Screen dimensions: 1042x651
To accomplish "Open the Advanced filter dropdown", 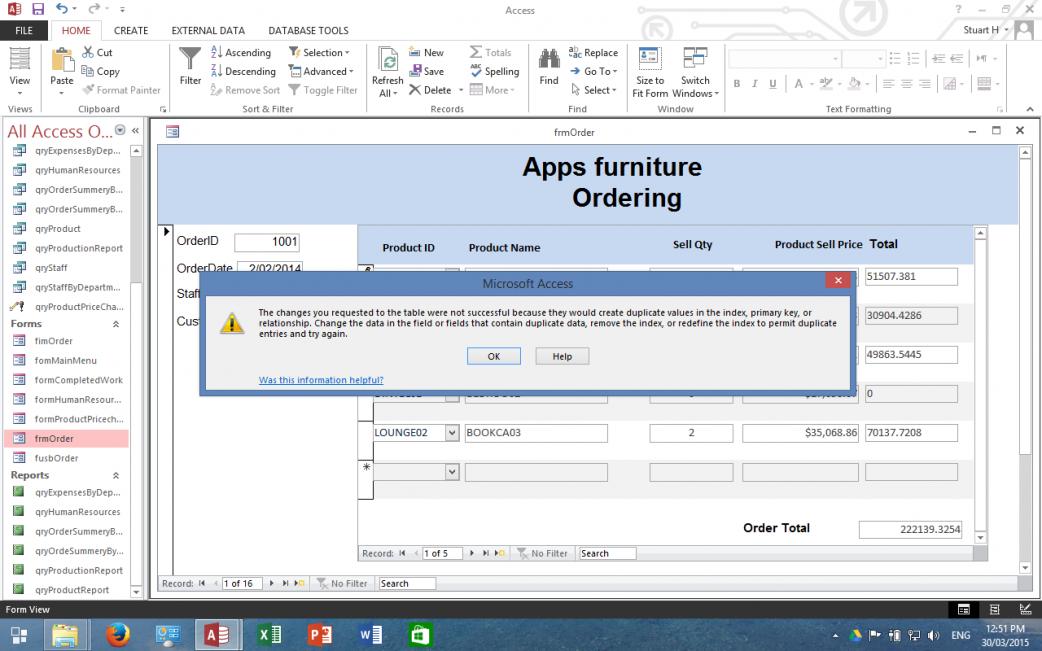I will pyautogui.click(x=321, y=71).
